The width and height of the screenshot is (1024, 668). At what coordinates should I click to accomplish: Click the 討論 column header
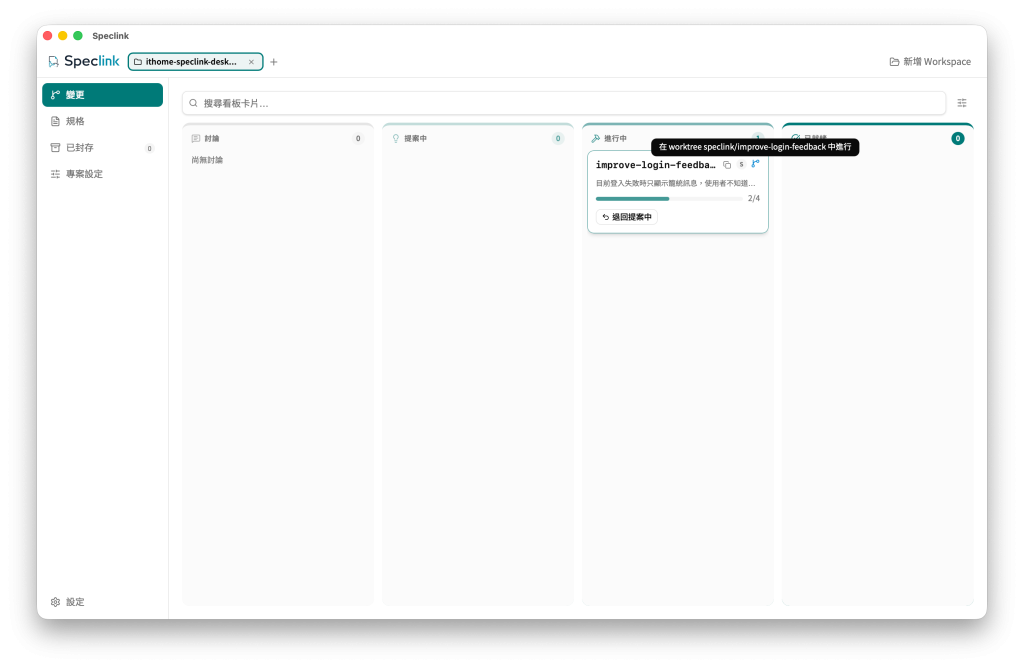(x=278, y=138)
